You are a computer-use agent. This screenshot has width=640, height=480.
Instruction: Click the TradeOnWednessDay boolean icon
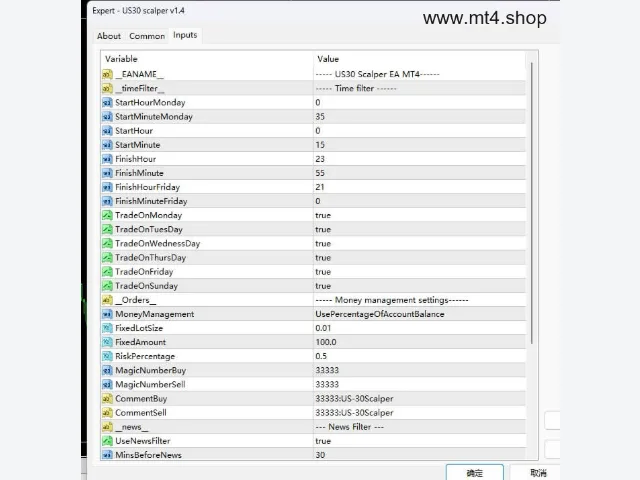tap(107, 244)
